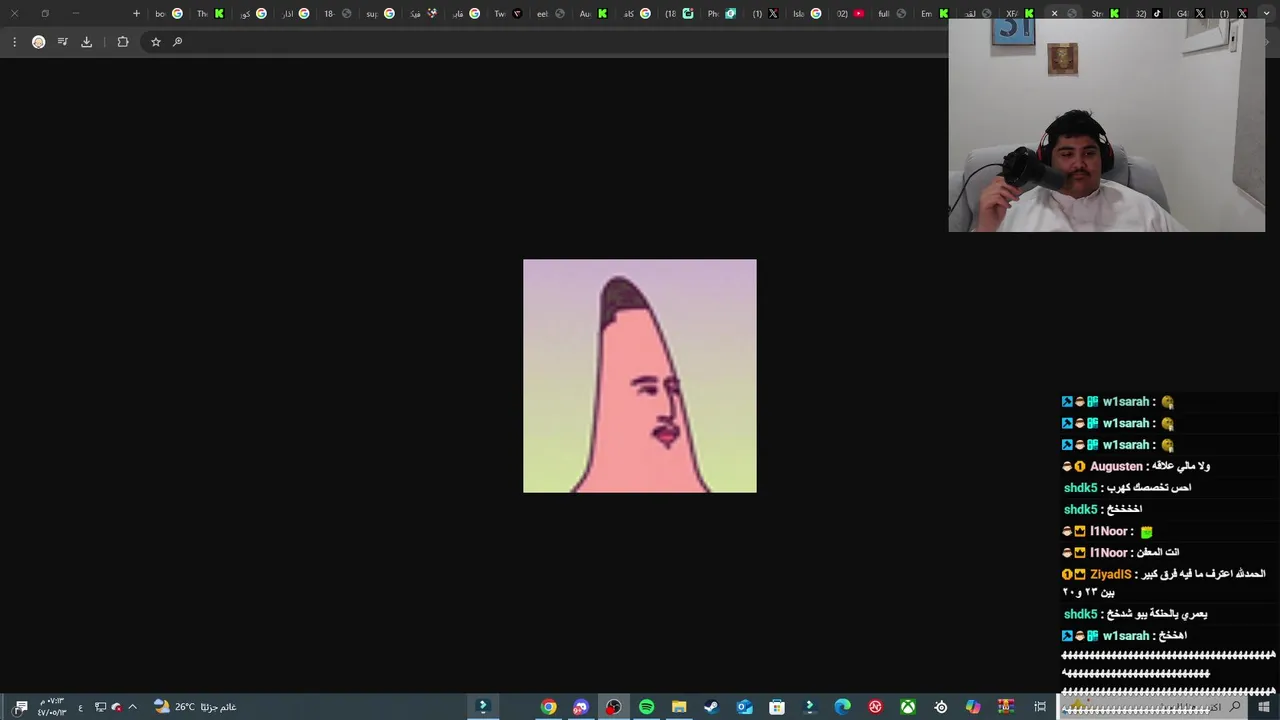The width and height of the screenshot is (1280, 720).
Task: Switch to the '18-' tab
Action: (x=336, y=14)
